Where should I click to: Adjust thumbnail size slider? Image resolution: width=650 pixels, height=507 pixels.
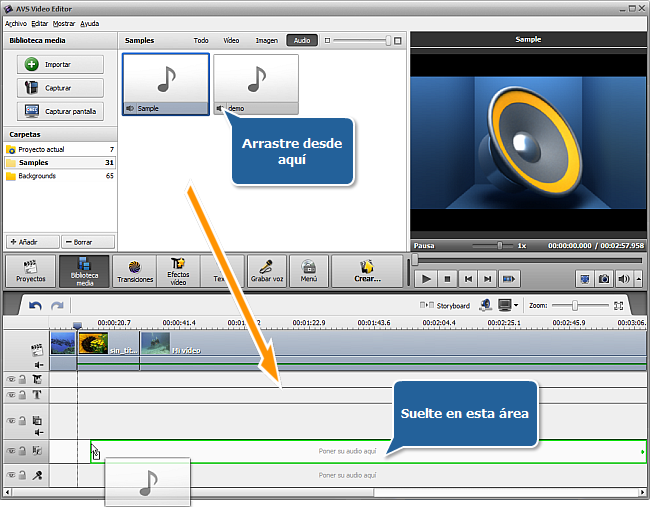[388, 41]
